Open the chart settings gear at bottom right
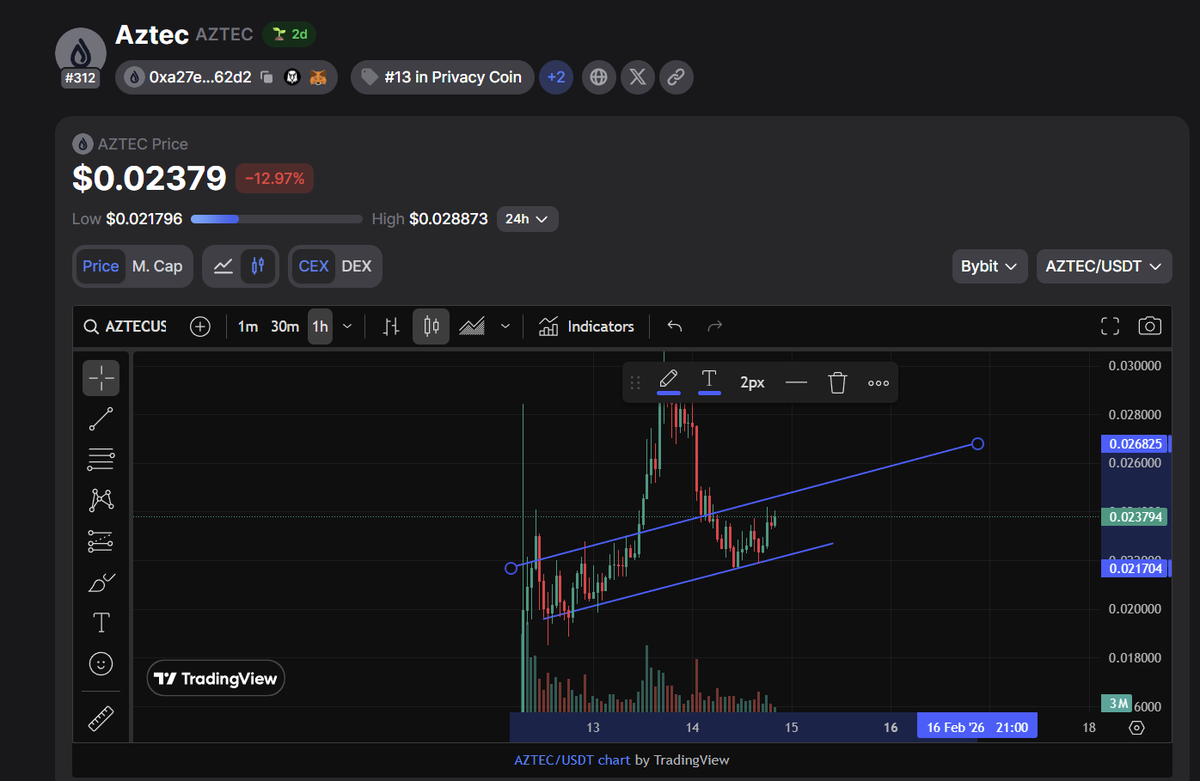The height and width of the screenshot is (781, 1200). pos(1136,727)
